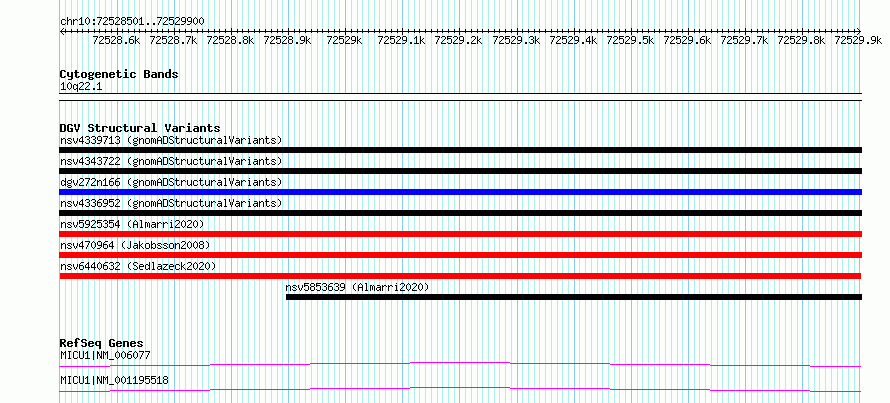Click the 72529k ruler tick label
The width and height of the screenshot is (890, 403).
point(345,40)
